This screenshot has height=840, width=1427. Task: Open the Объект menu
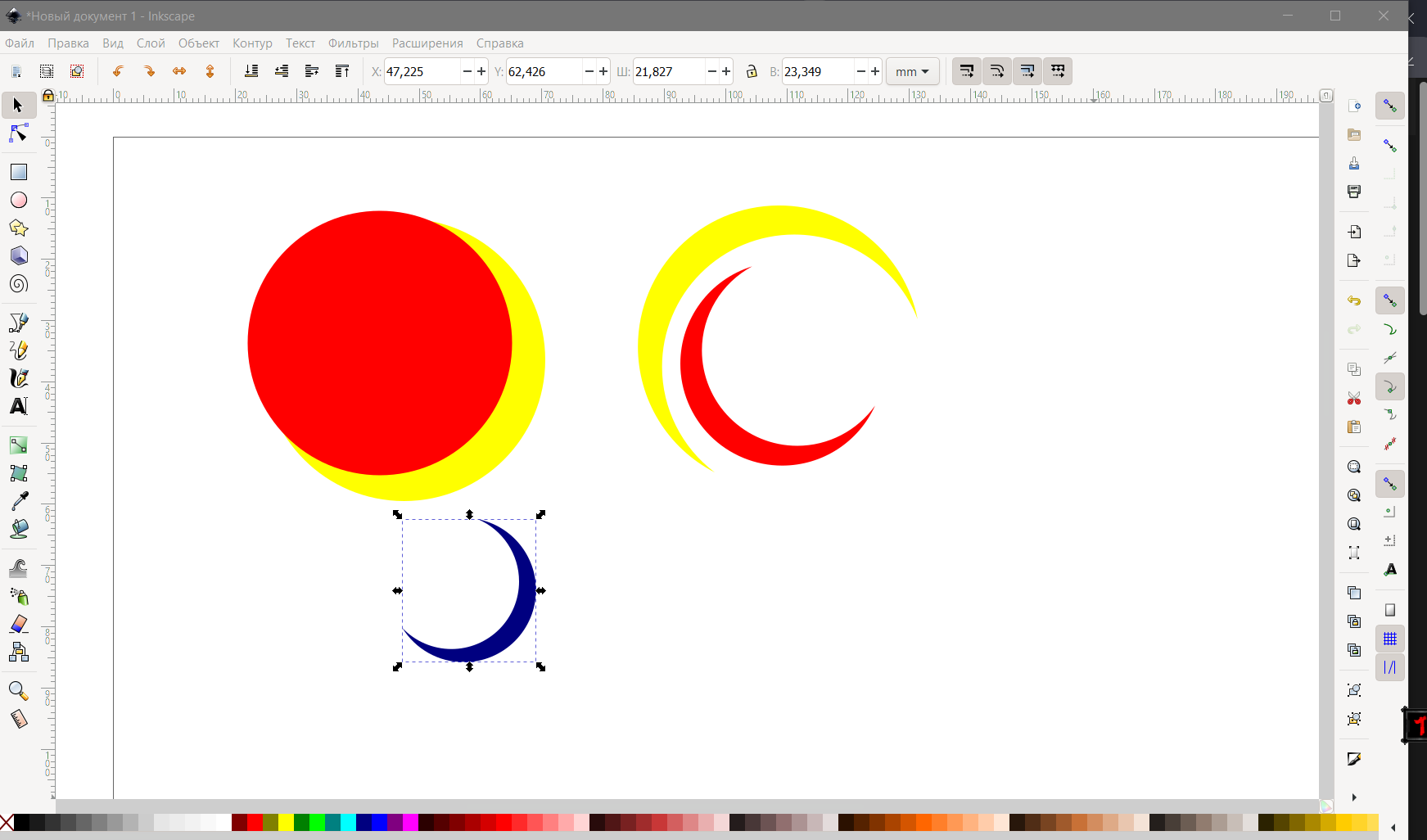point(199,43)
